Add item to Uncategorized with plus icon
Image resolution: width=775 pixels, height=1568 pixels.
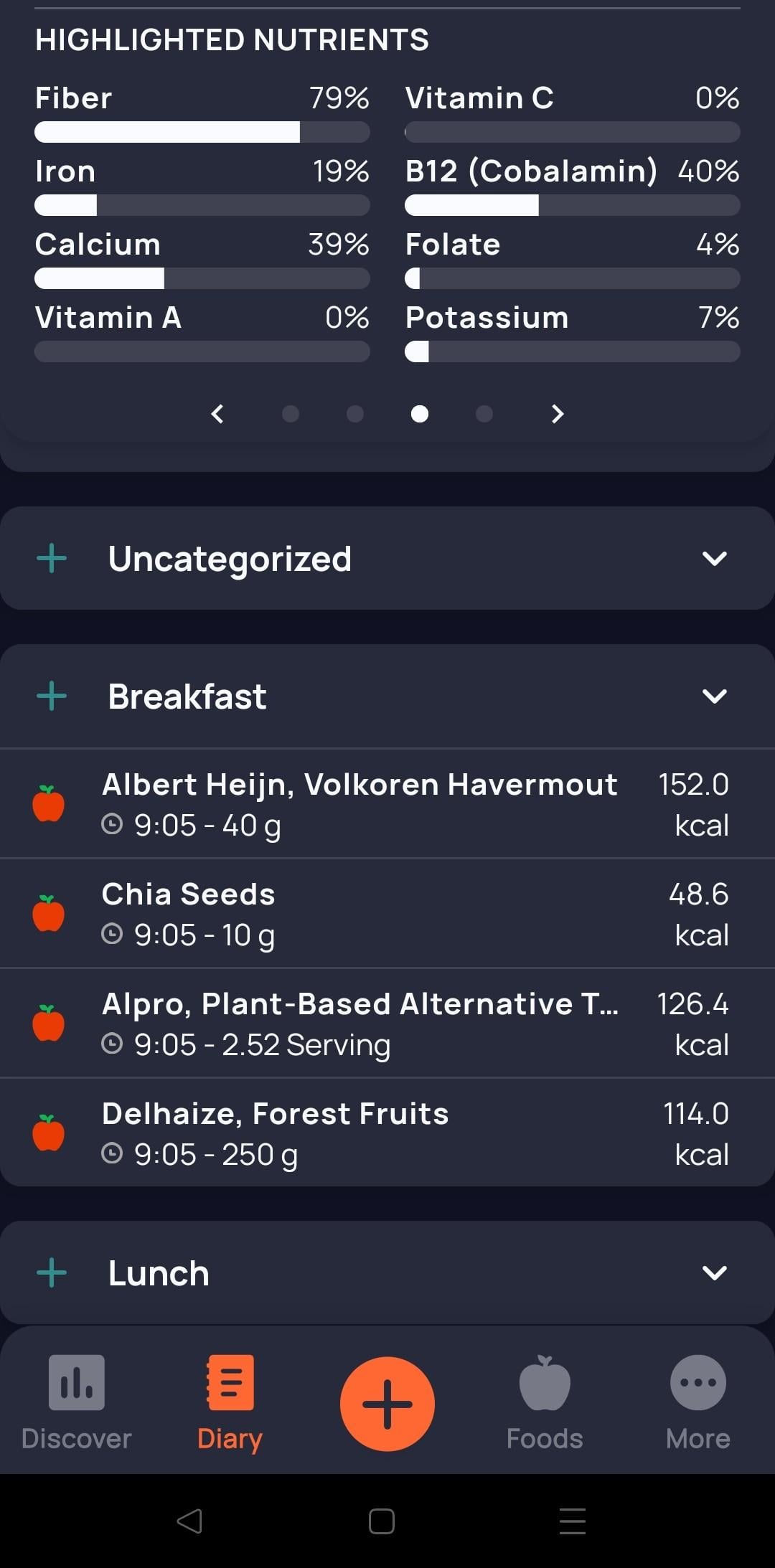pyautogui.click(x=52, y=558)
